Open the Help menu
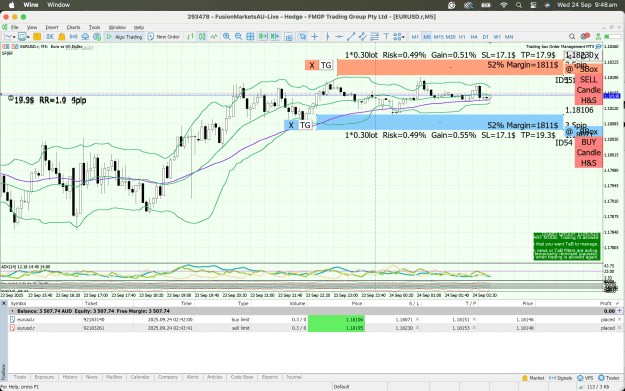 point(139,27)
